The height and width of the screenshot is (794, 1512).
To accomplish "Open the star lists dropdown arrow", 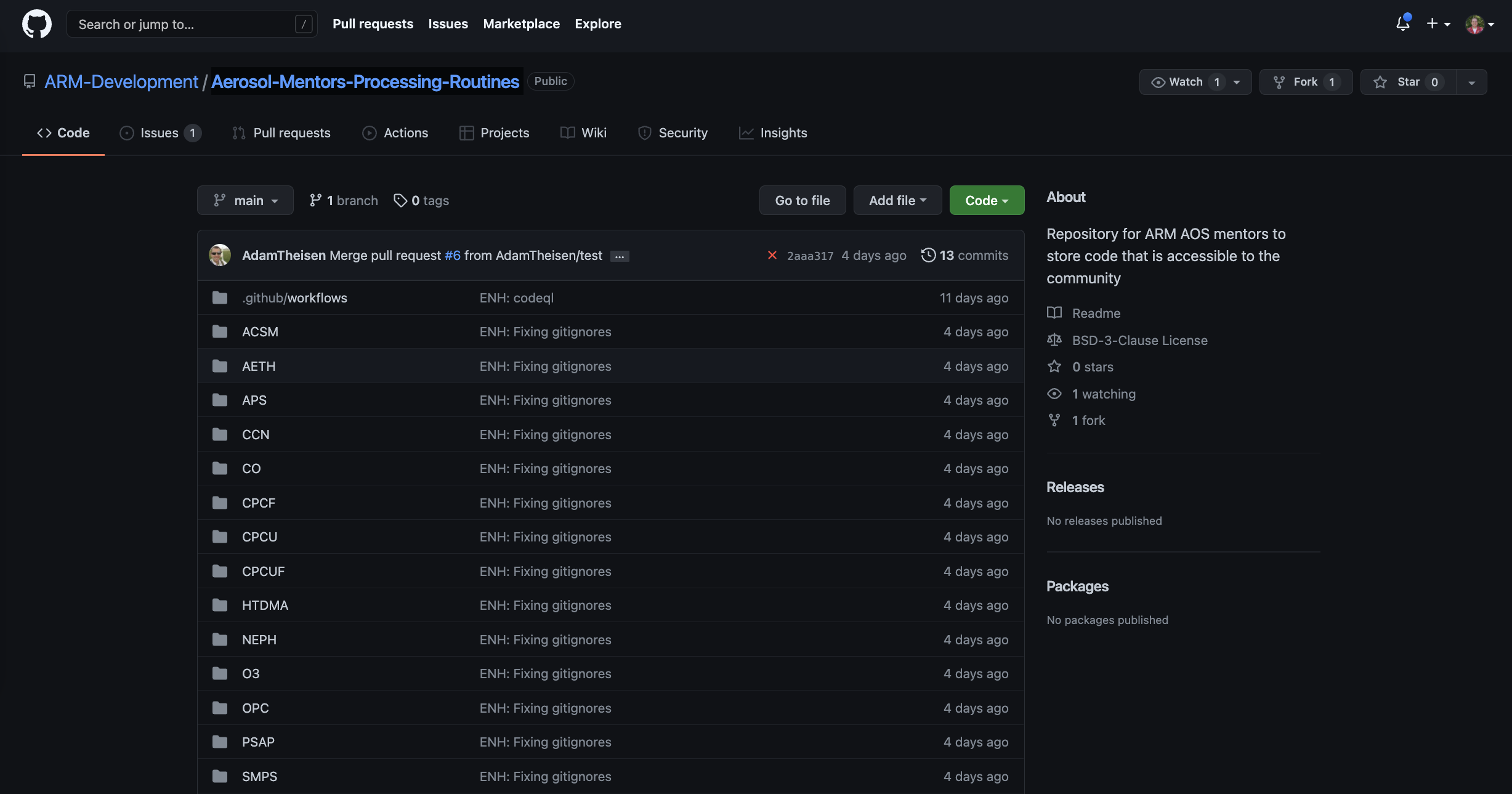I will coord(1471,82).
